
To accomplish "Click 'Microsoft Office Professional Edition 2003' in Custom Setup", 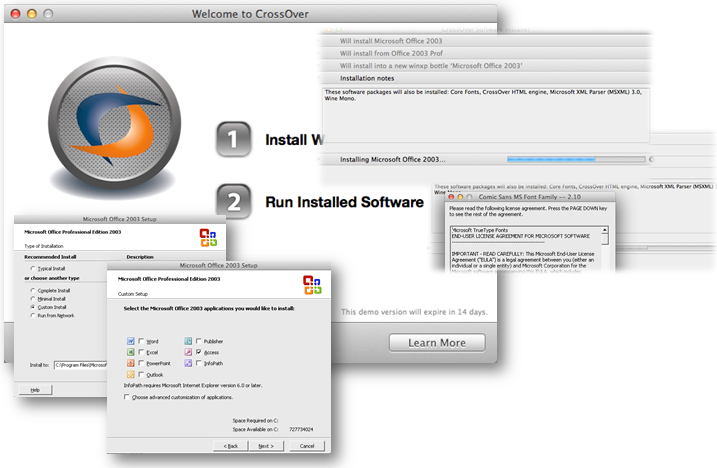I will point(169,279).
